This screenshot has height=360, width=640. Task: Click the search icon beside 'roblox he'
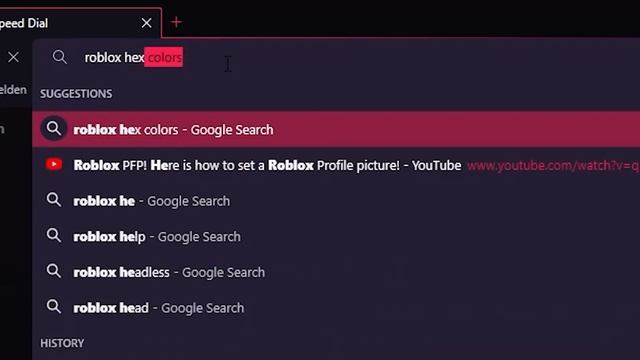(x=53, y=200)
